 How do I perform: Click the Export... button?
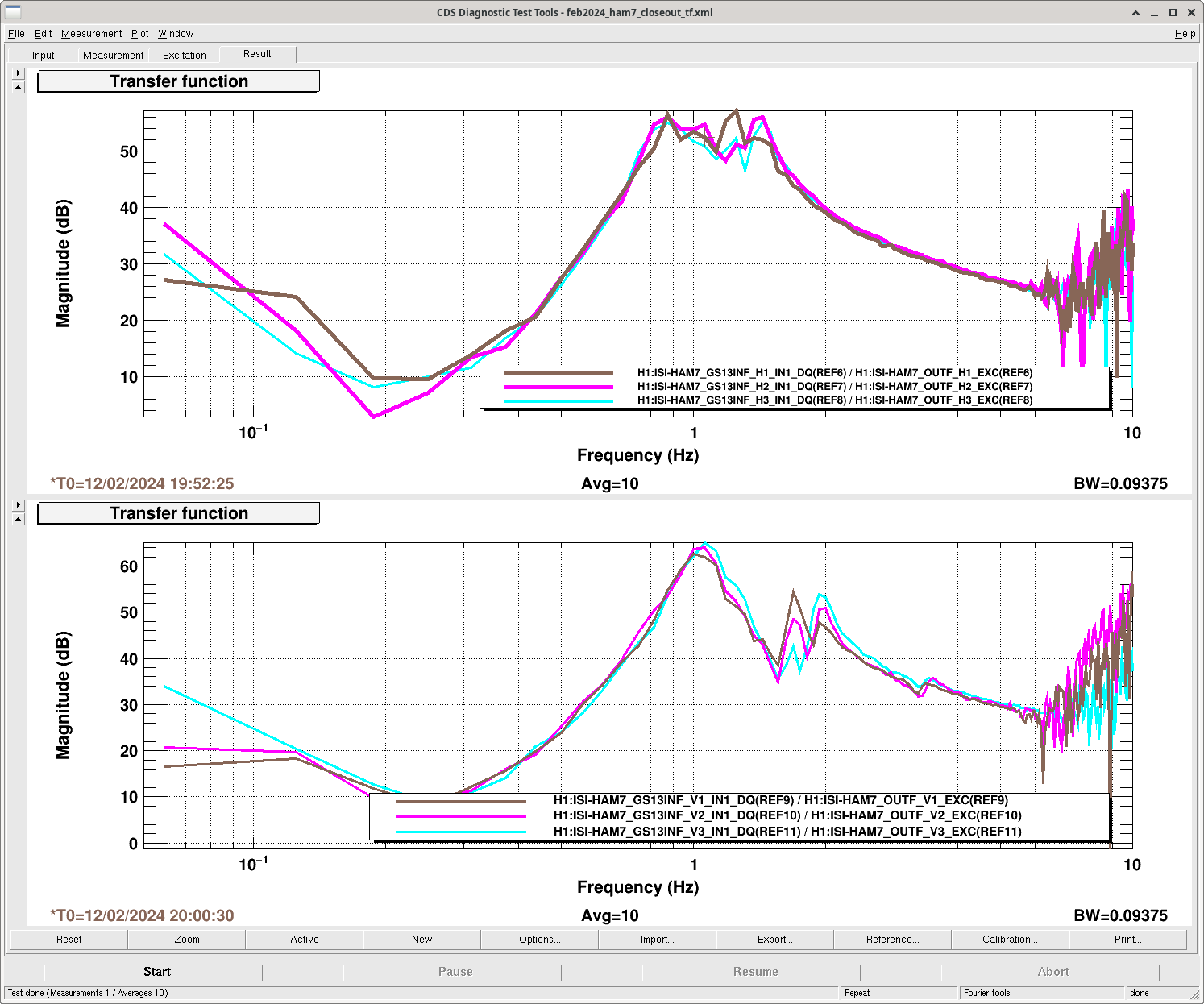[x=774, y=940]
